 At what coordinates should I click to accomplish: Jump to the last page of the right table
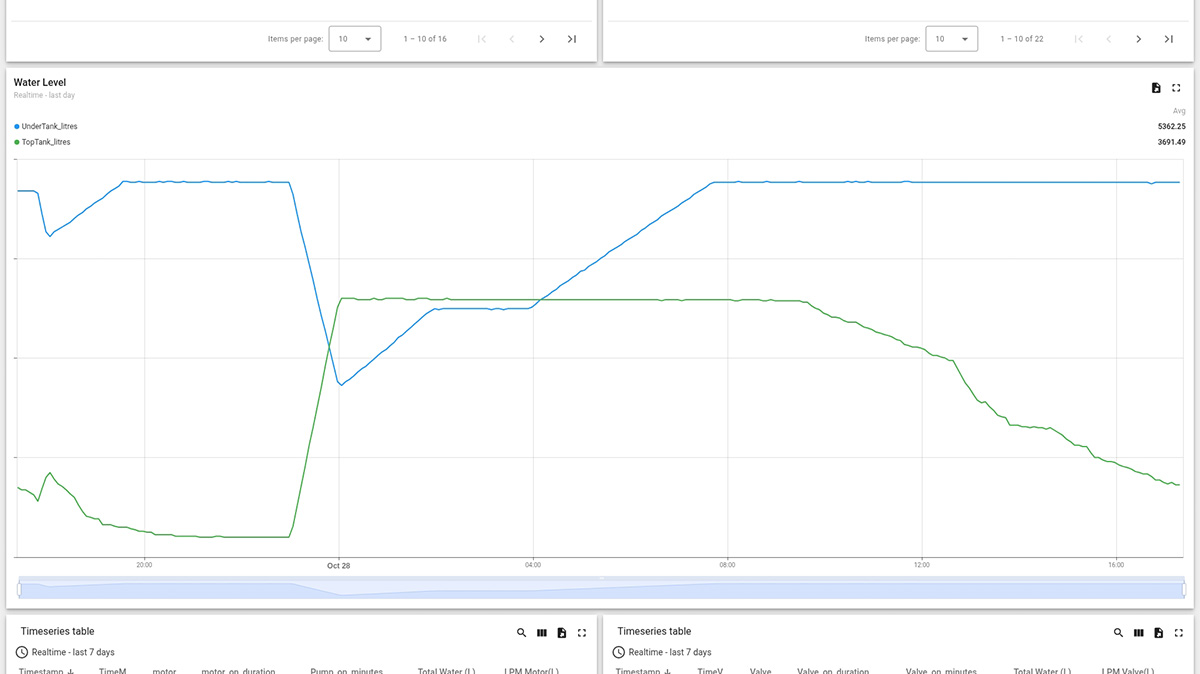(1168, 38)
